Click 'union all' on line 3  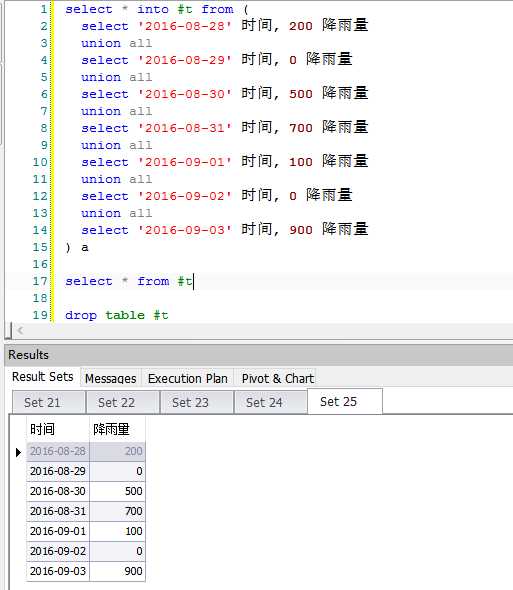(117, 43)
